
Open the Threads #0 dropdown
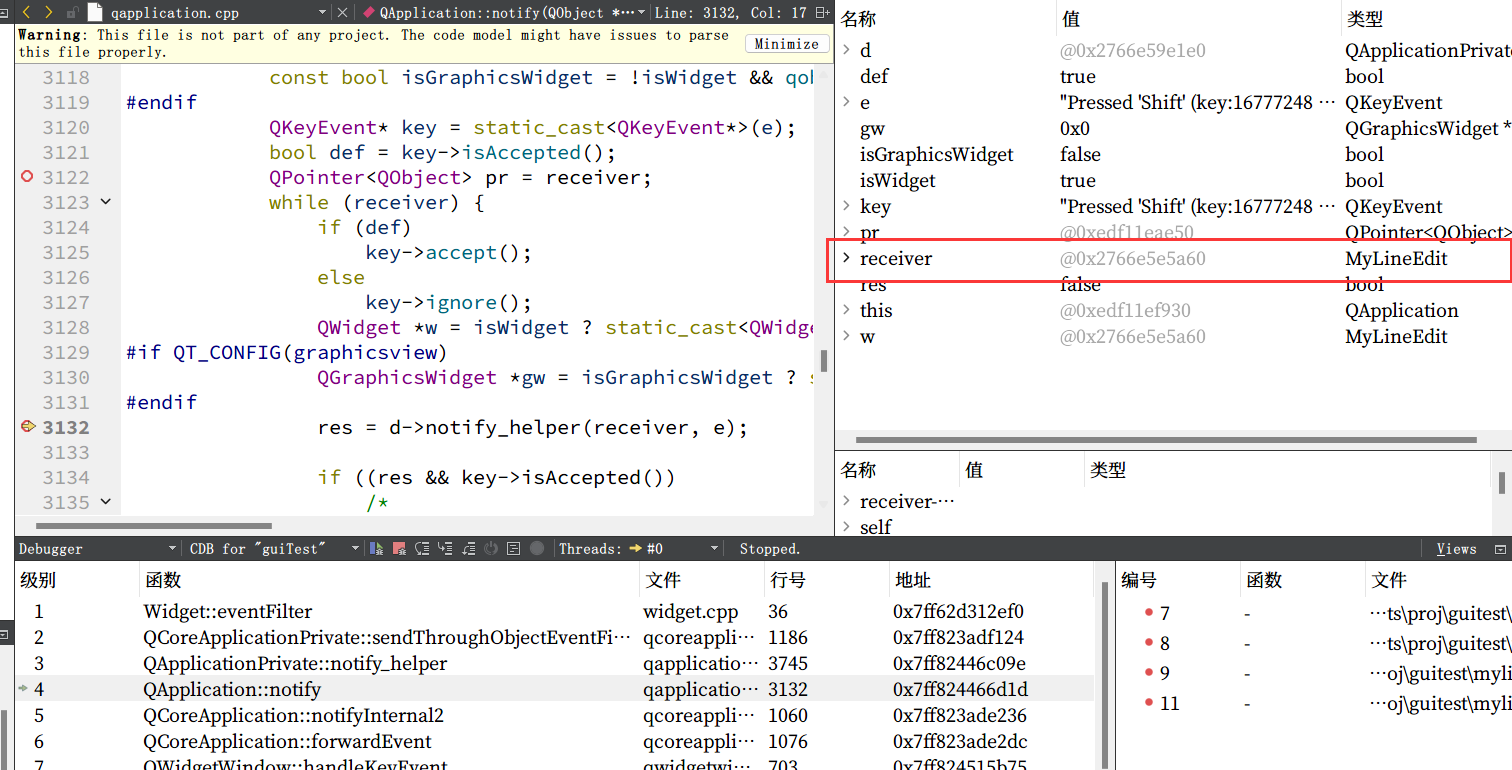pyautogui.click(x=714, y=549)
